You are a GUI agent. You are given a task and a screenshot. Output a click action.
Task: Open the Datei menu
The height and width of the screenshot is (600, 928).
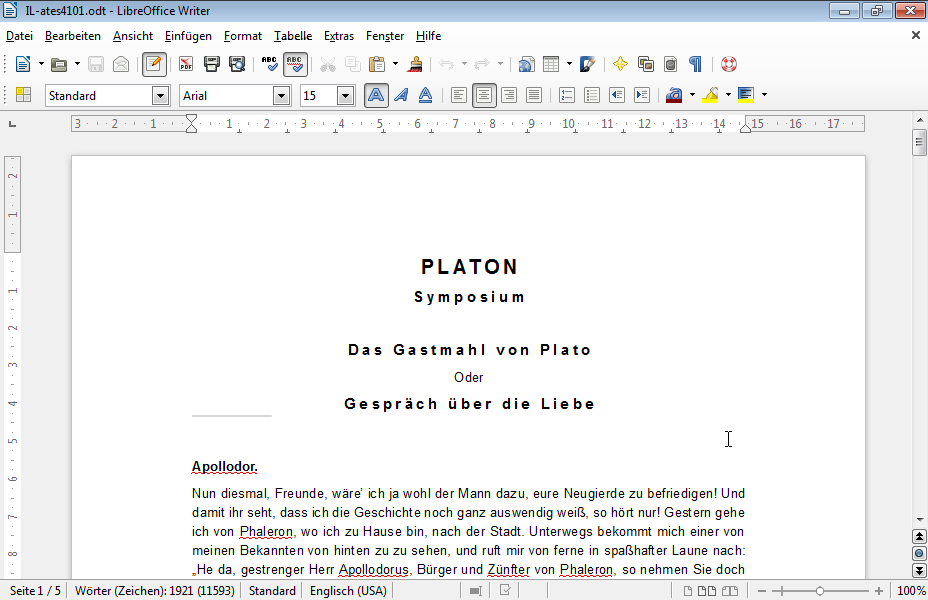point(20,36)
